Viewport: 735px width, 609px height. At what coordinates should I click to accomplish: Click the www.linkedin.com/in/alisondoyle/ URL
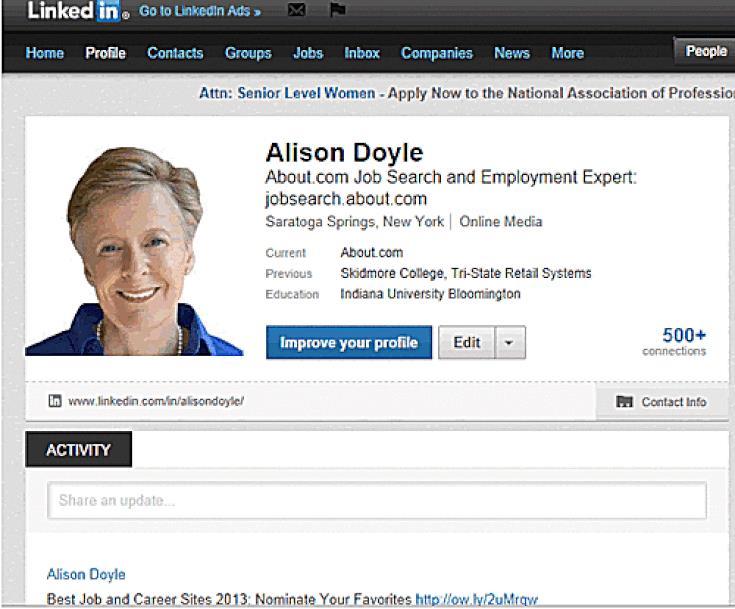pos(156,401)
